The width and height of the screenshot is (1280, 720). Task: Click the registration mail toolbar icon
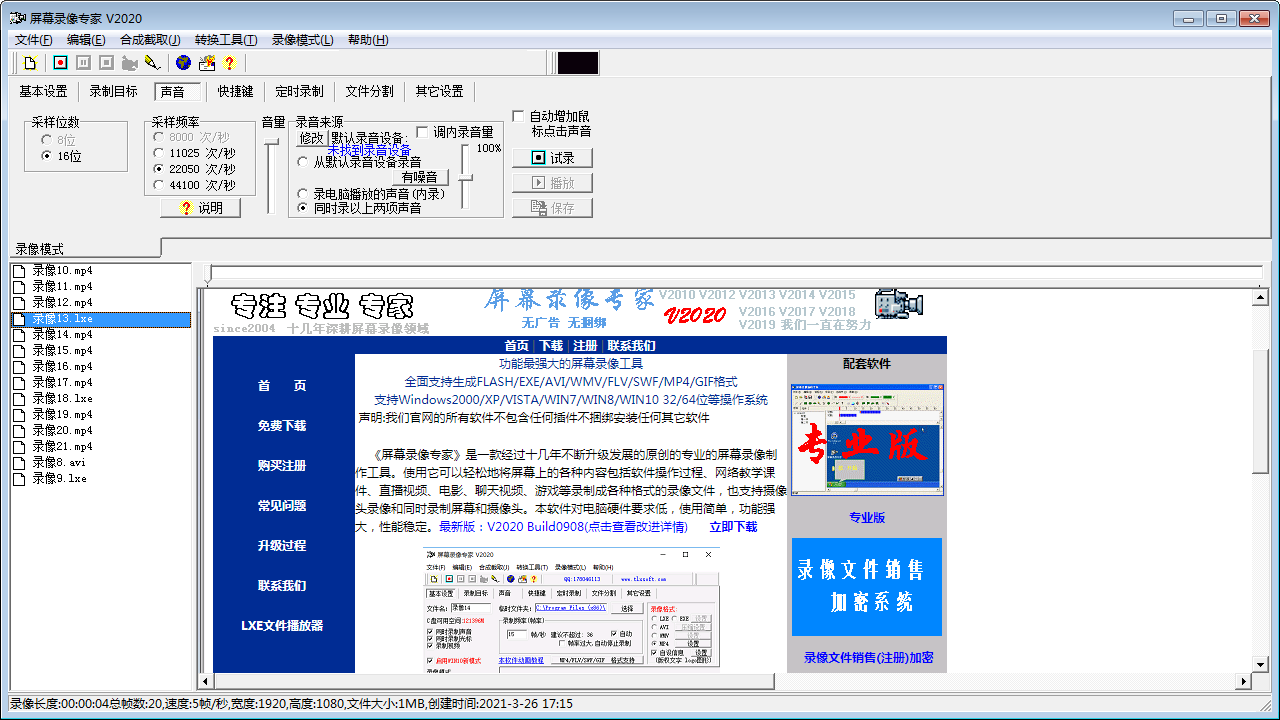pos(208,62)
